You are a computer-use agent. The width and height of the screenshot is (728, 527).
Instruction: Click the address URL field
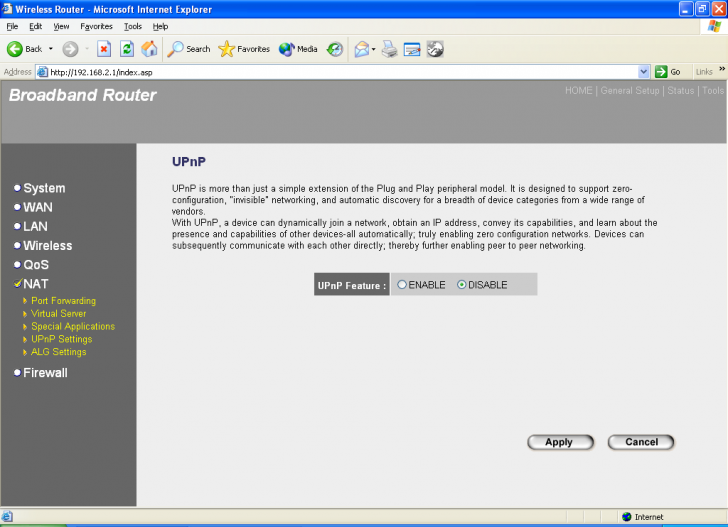[343, 72]
